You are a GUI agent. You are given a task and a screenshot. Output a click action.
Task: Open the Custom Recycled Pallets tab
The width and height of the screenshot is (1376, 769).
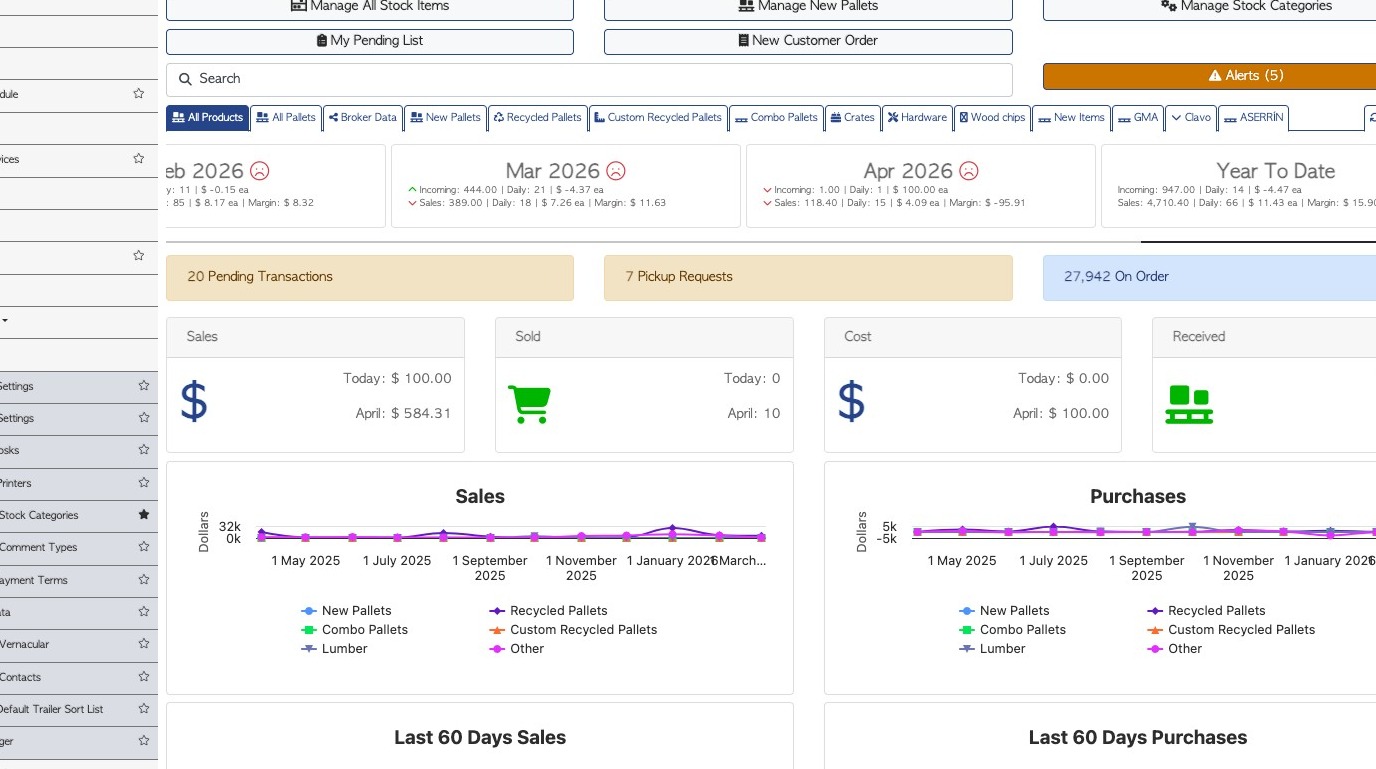[x=657, y=118]
